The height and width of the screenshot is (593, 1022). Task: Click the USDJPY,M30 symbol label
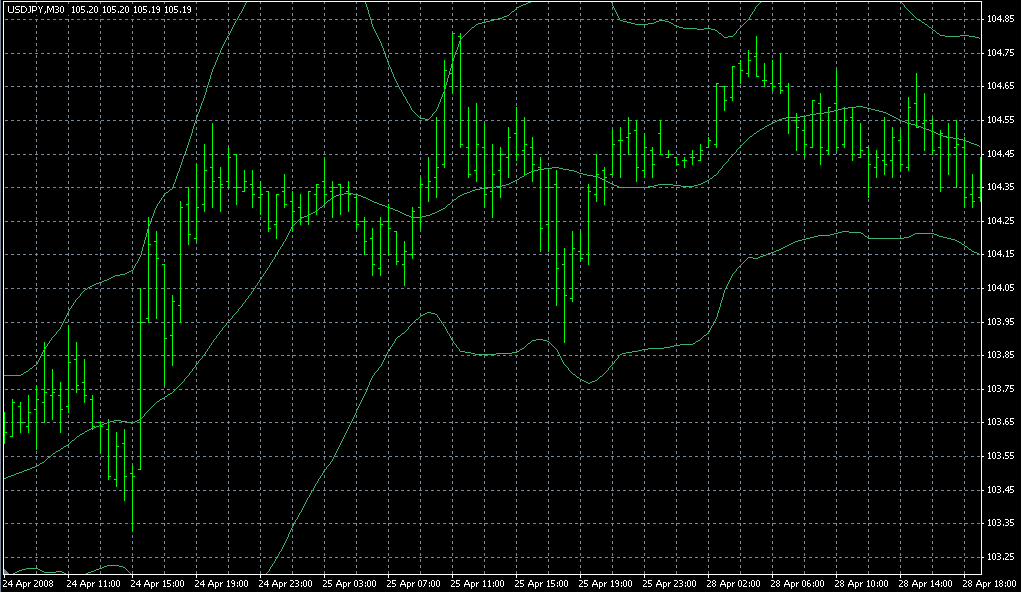pyautogui.click(x=35, y=9)
